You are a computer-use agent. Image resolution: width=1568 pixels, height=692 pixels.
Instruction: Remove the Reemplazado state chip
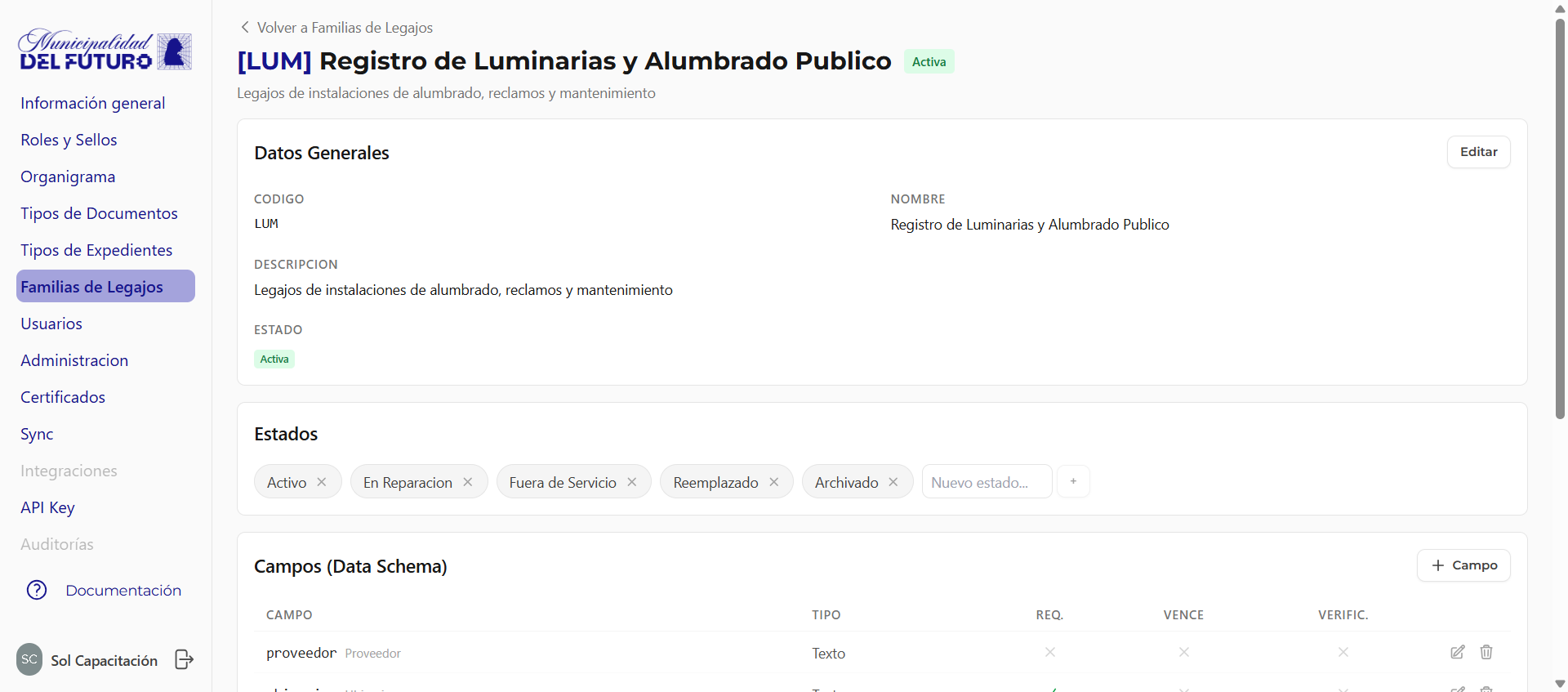pos(774,482)
